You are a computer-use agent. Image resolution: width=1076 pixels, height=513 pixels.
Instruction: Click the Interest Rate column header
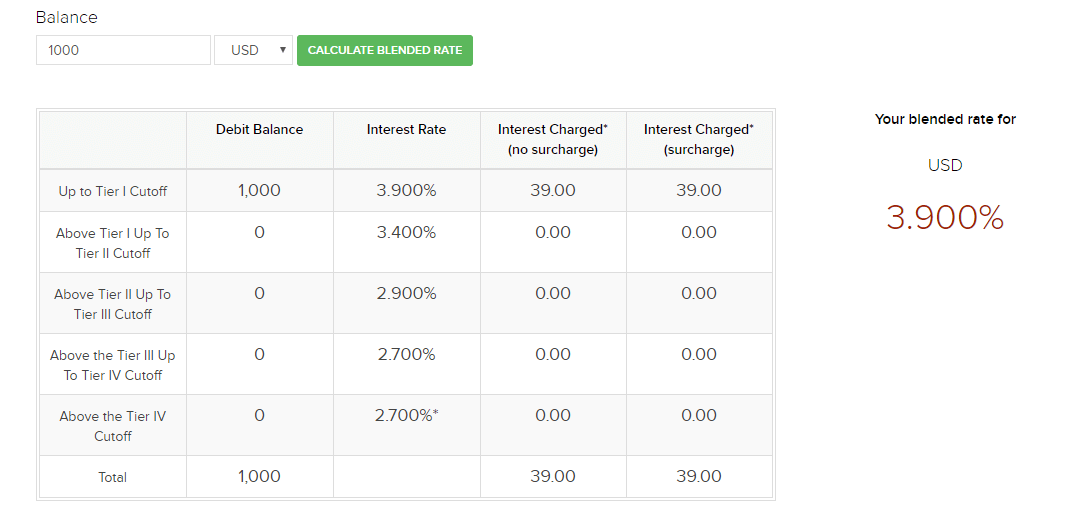pos(406,130)
